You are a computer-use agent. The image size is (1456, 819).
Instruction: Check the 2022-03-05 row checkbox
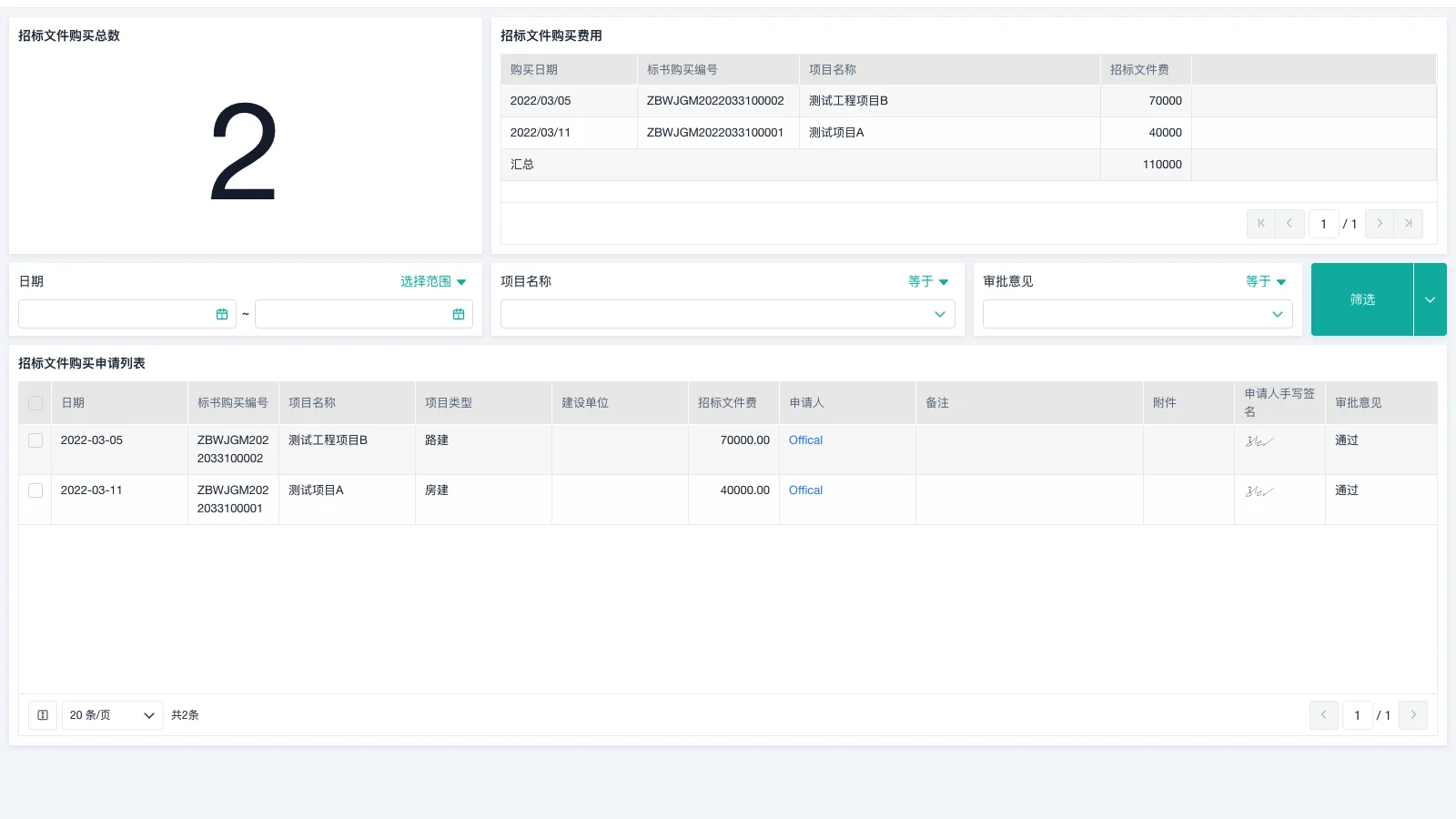point(35,440)
